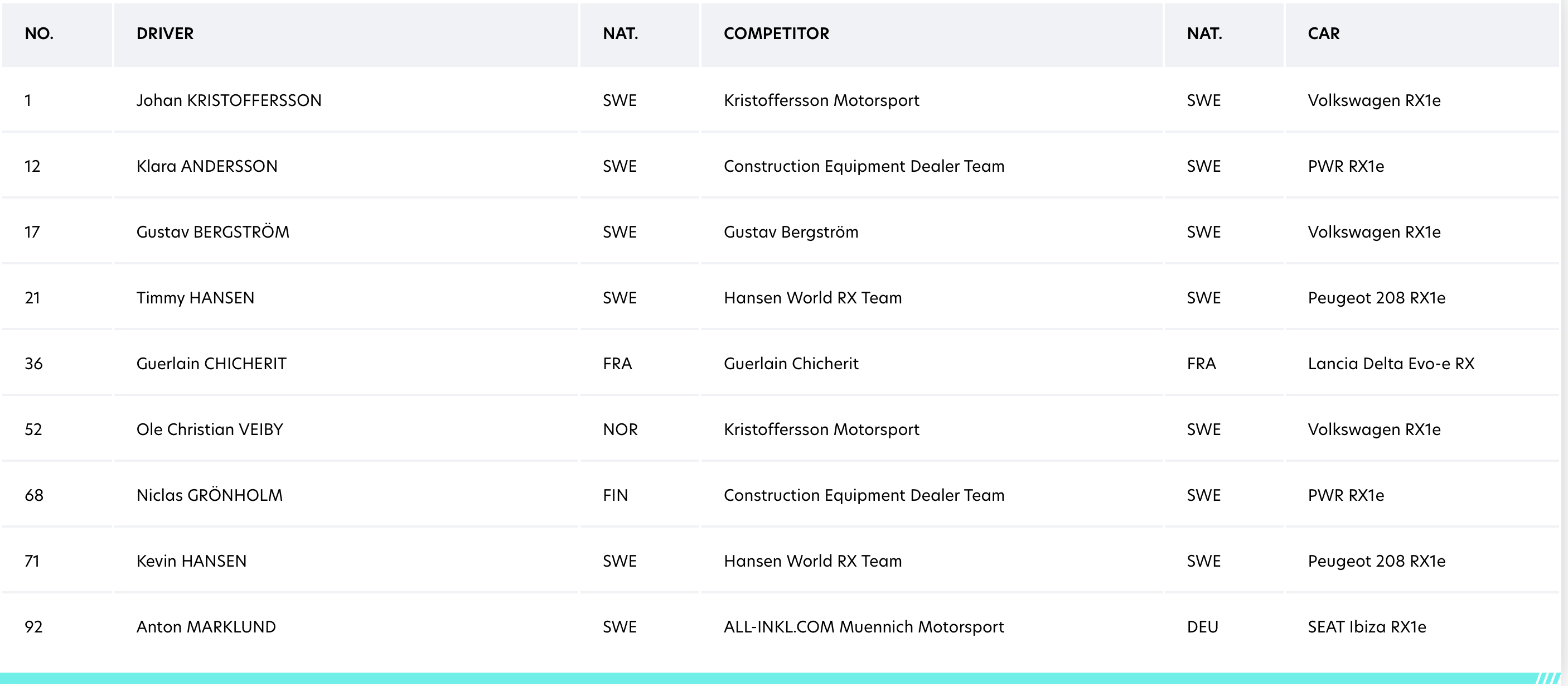The width and height of the screenshot is (1568, 686).
Task: Click car number 71
Action: pos(32,561)
